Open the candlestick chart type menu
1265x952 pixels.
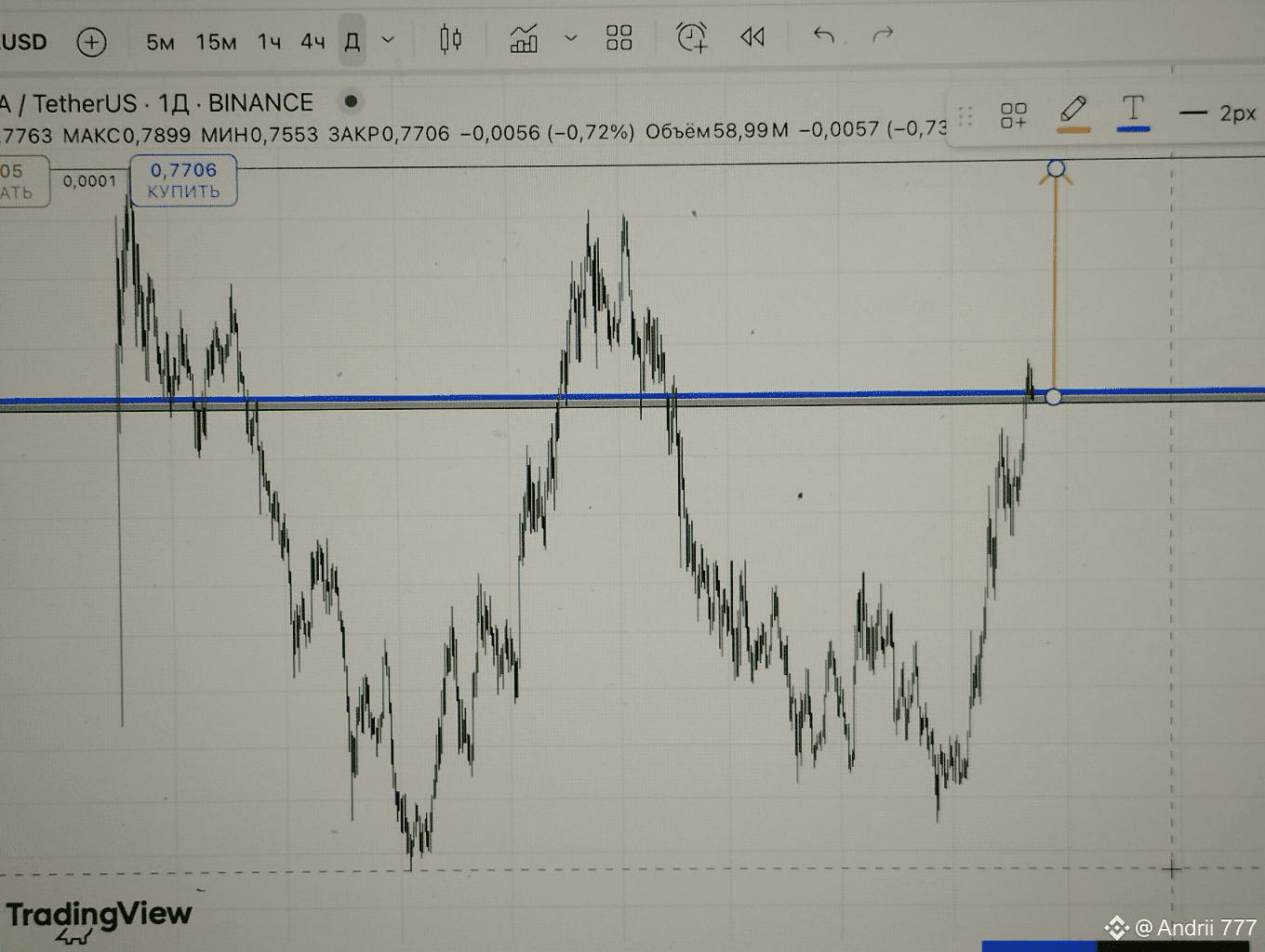451,39
